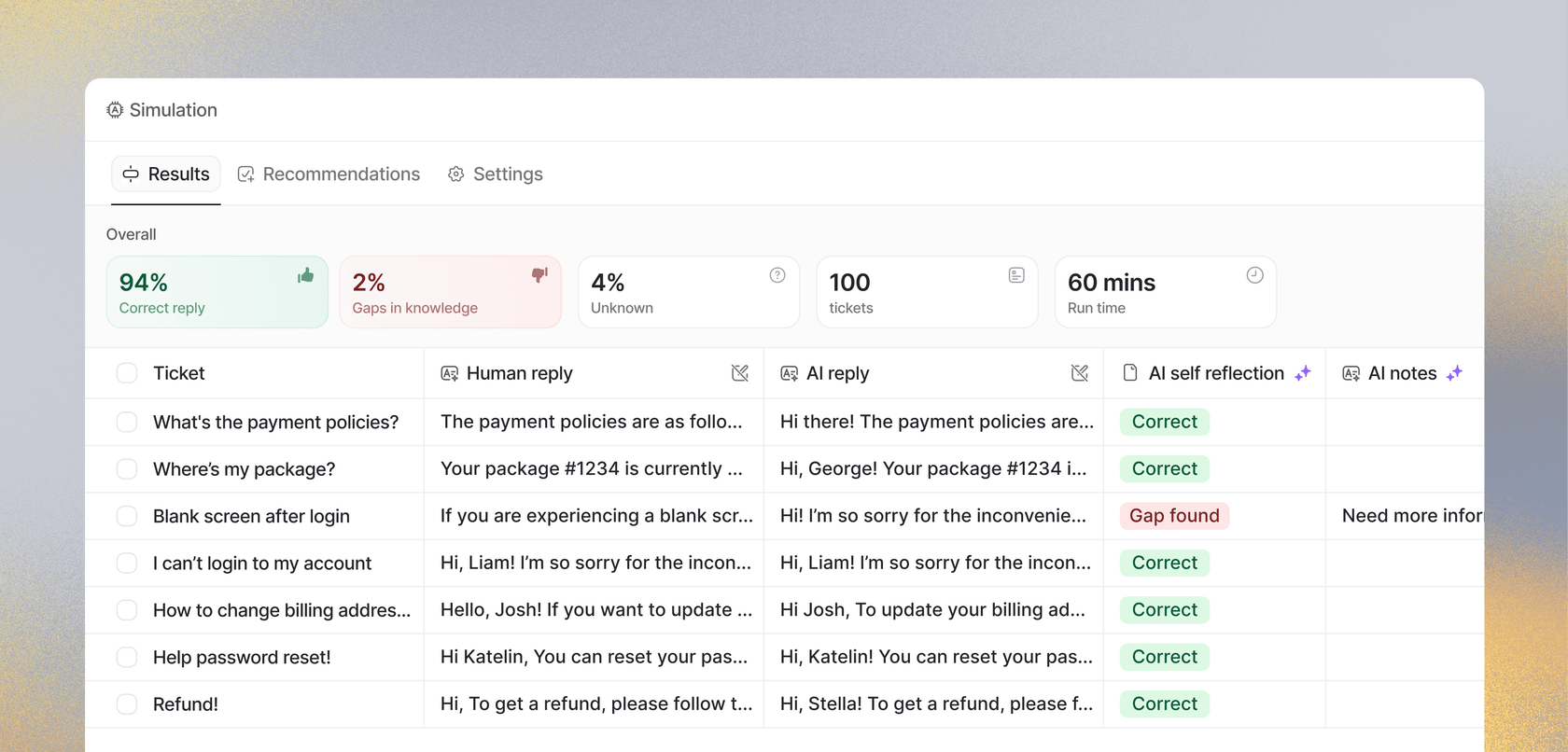Open the "Help password reset!" ticket
Screen dimensions: 1568x752
(242, 658)
